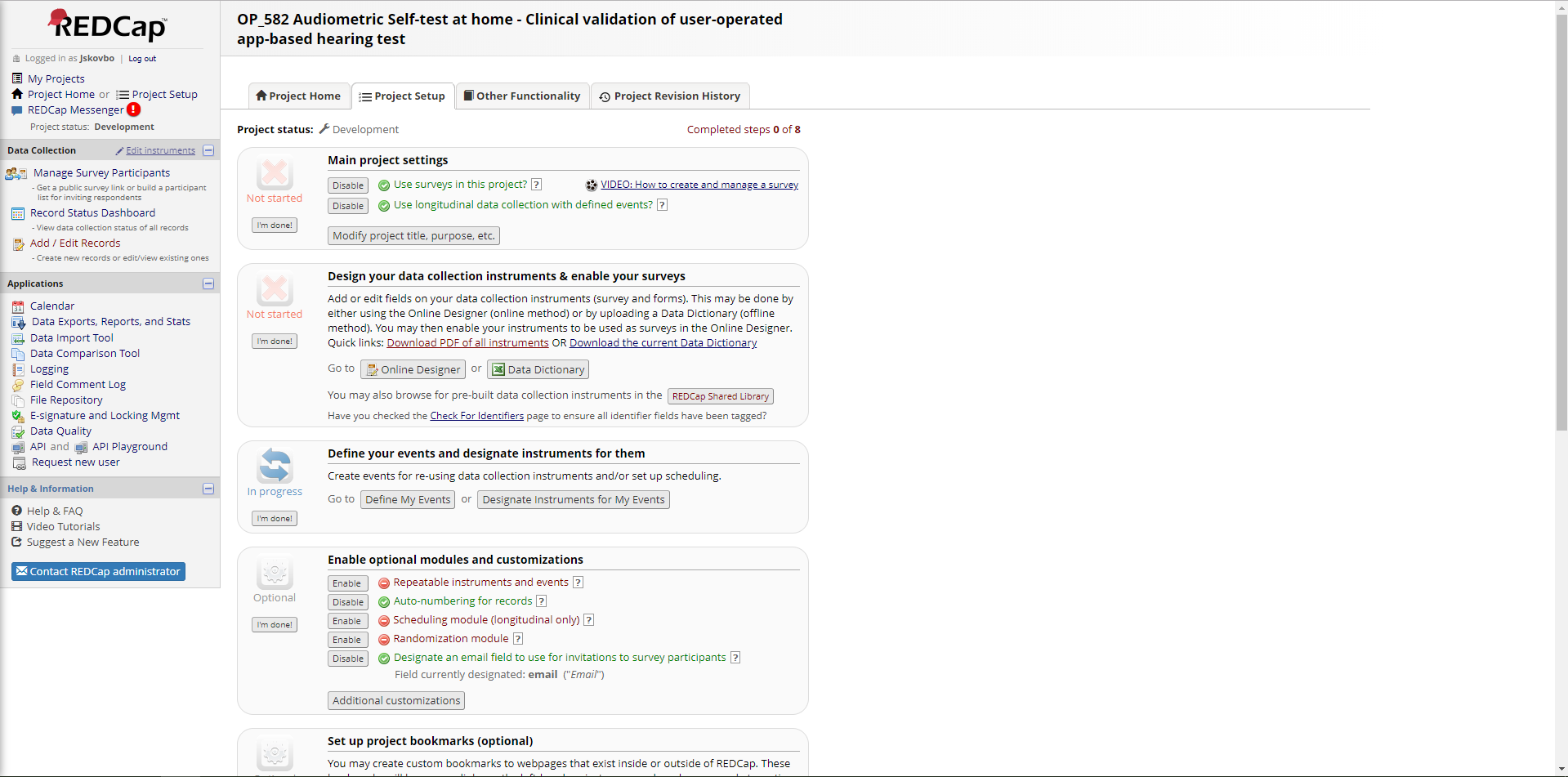Mark 'Design your data collection instruments' as done
The image size is (1568, 777).
tap(275, 342)
